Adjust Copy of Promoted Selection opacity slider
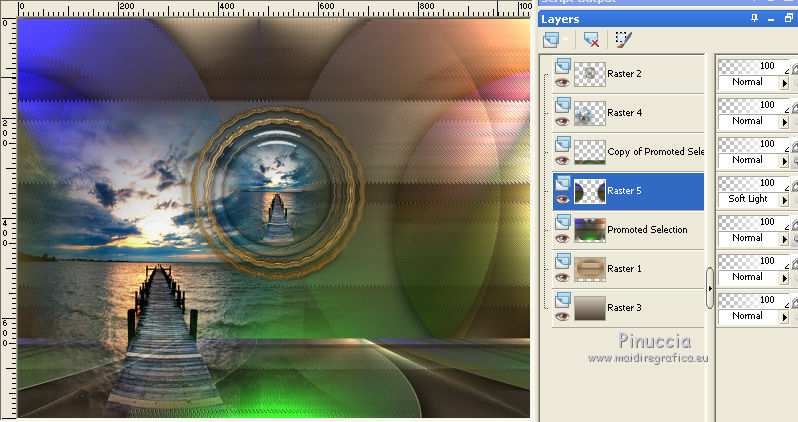The width and height of the screenshot is (798, 422). (x=753, y=144)
